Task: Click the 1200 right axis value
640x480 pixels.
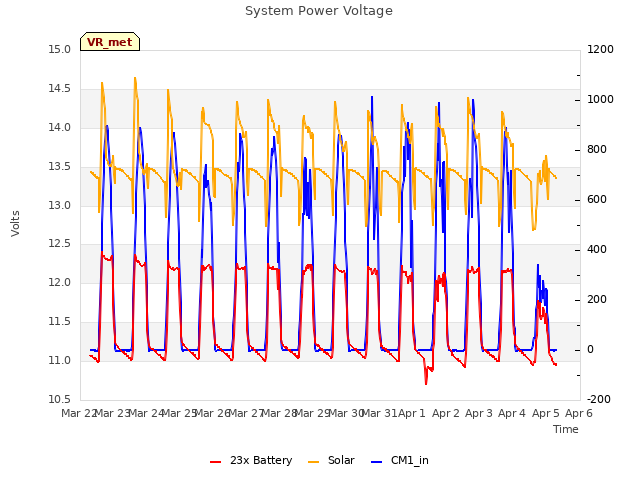Action: pyautogui.click(x=600, y=50)
